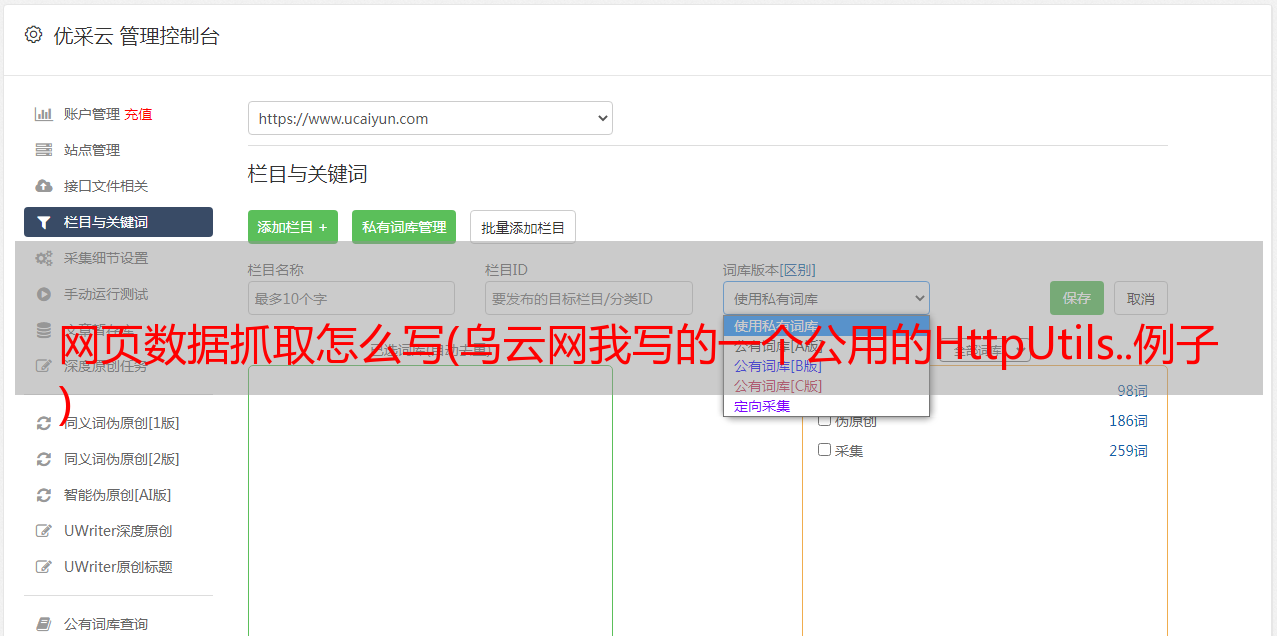Open 同义词伪原创[2版] tool

(122, 459)
